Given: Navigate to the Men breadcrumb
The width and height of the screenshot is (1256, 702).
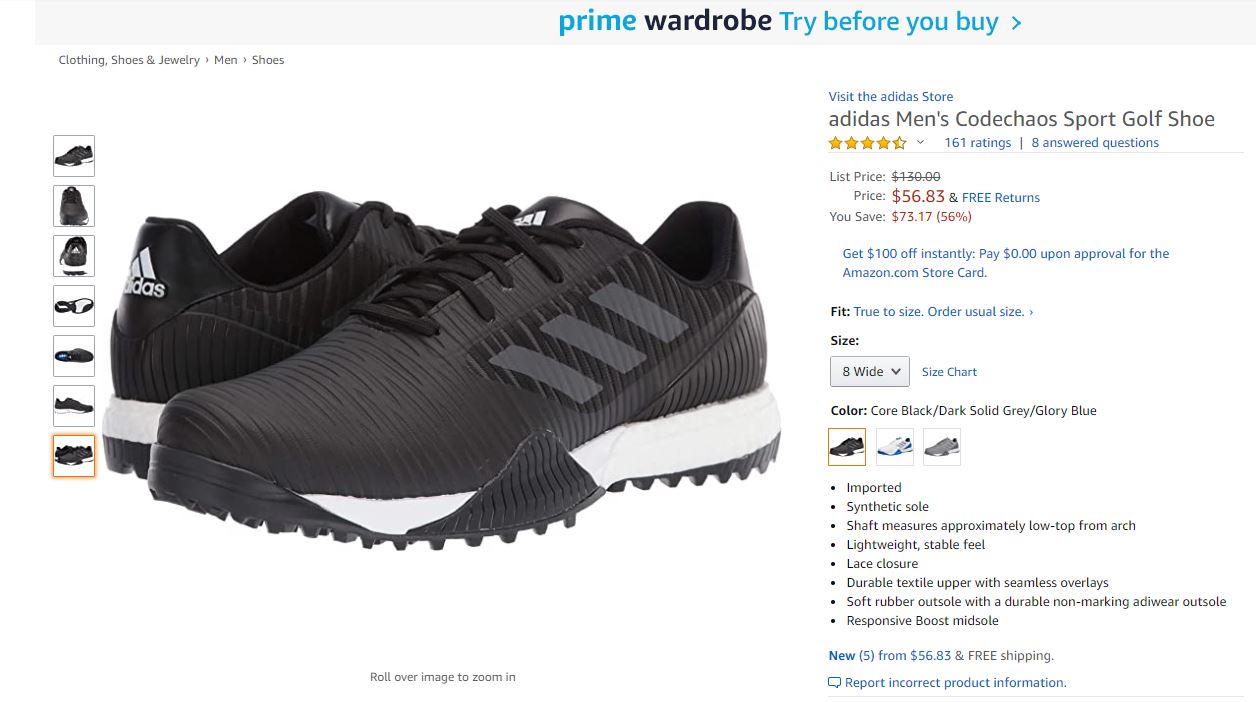Looking at the screenshot, I should (x=226, y=60).
